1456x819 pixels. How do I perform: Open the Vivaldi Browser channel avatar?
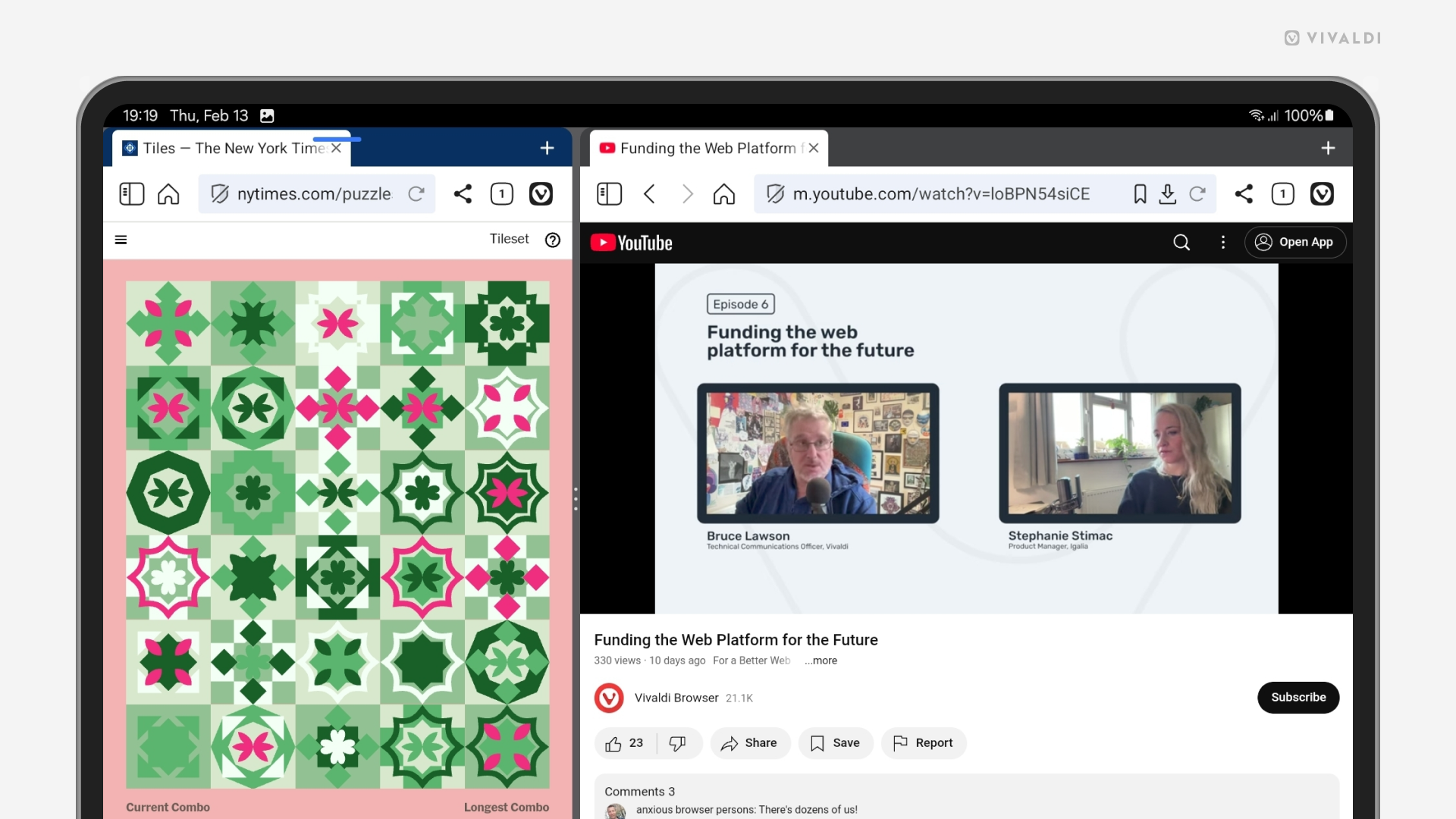click(x=609, y=698)
